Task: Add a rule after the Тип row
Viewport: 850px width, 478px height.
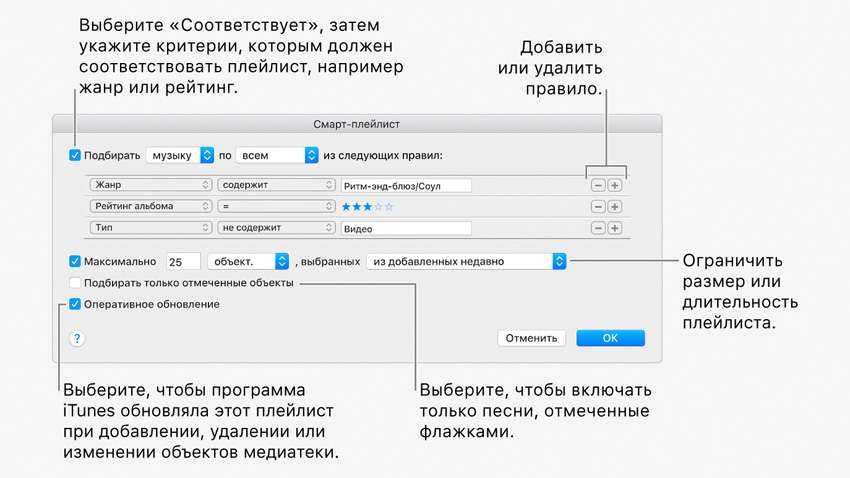Action: 615,228
